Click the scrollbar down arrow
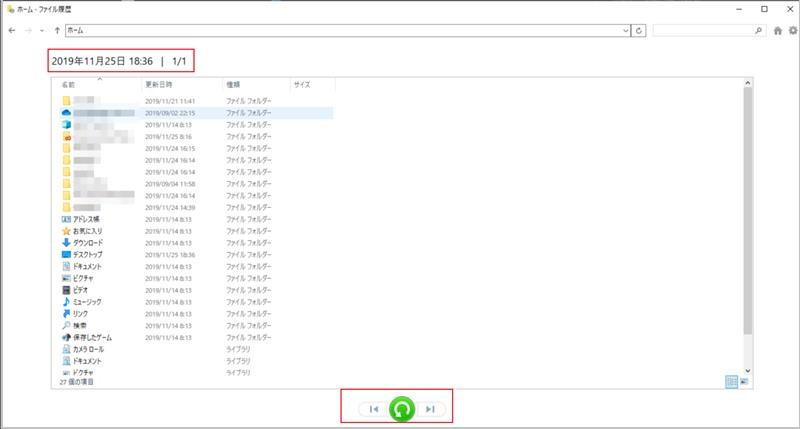Viewport: 800px width, 429px height. point(747,371)
